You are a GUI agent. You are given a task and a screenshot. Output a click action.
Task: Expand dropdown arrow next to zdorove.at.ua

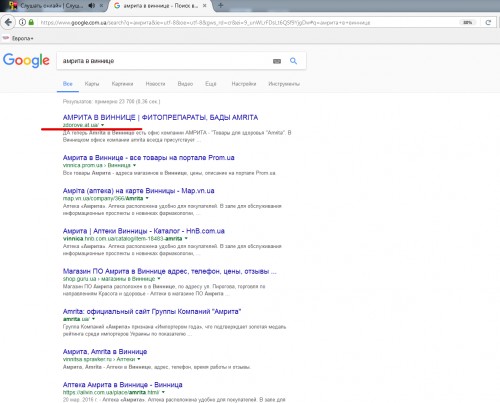pyautogui.click(x=103, y=125)
